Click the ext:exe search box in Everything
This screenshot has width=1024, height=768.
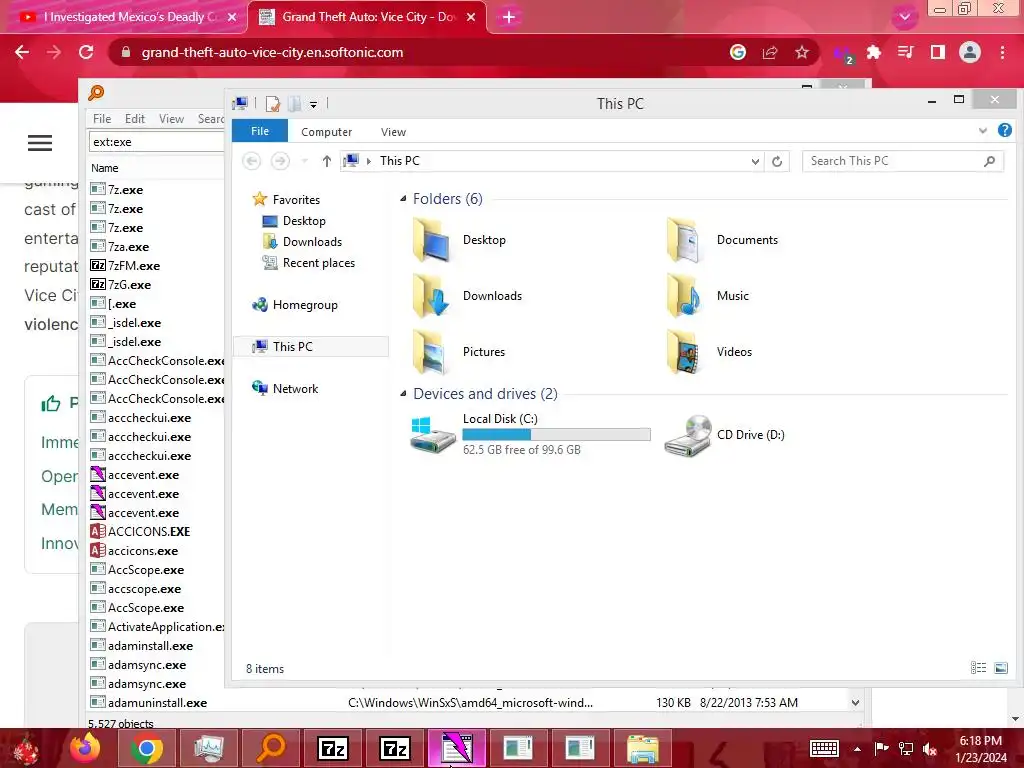point(157,142)
